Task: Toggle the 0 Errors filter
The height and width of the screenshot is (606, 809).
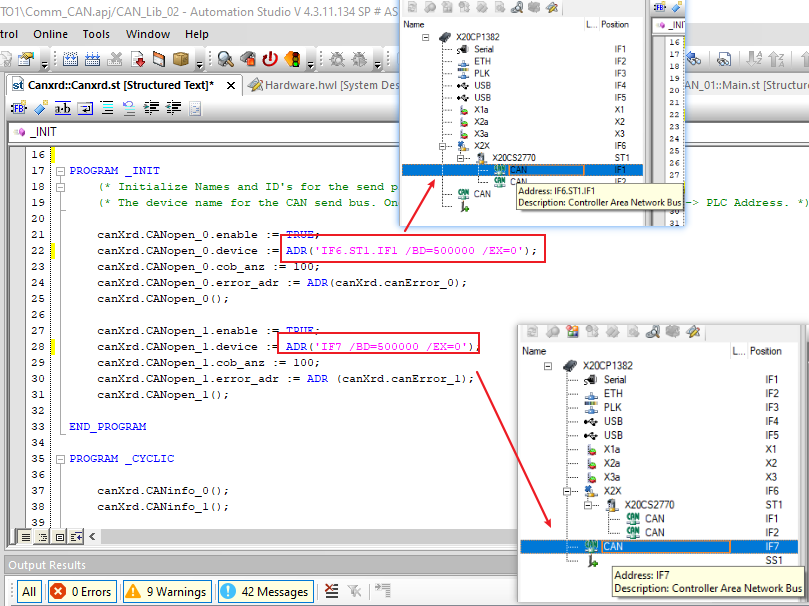Action: coord(83,592)
